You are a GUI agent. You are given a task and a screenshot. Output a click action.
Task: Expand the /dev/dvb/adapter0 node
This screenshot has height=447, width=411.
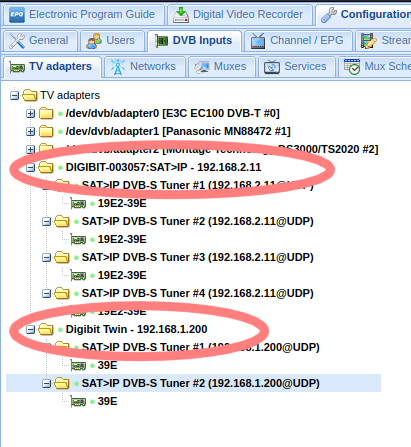[30, 114]
